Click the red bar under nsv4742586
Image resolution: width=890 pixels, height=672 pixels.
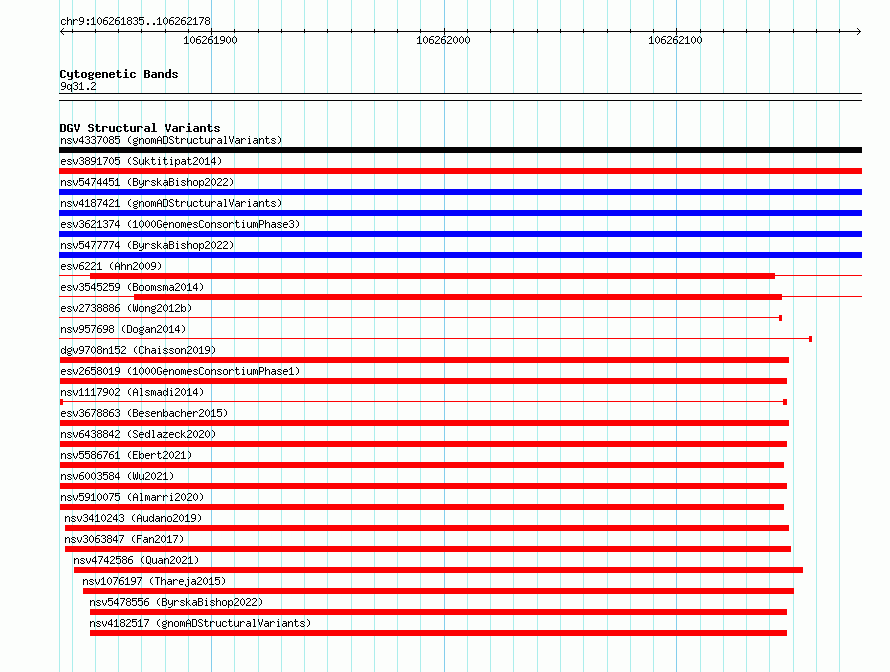click(x=438, y=570)
